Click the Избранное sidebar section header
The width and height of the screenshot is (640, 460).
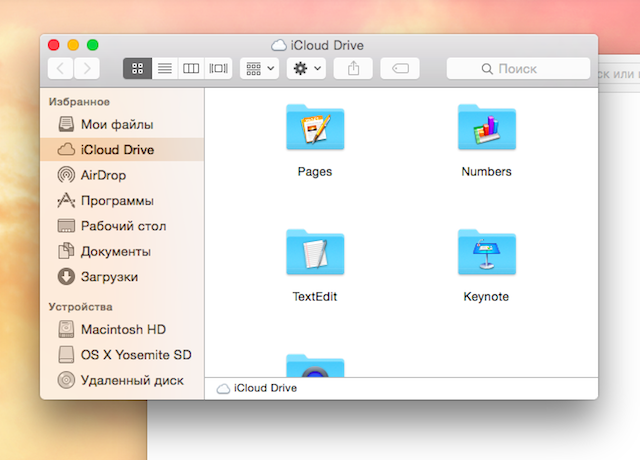click(x=79, y=102)
